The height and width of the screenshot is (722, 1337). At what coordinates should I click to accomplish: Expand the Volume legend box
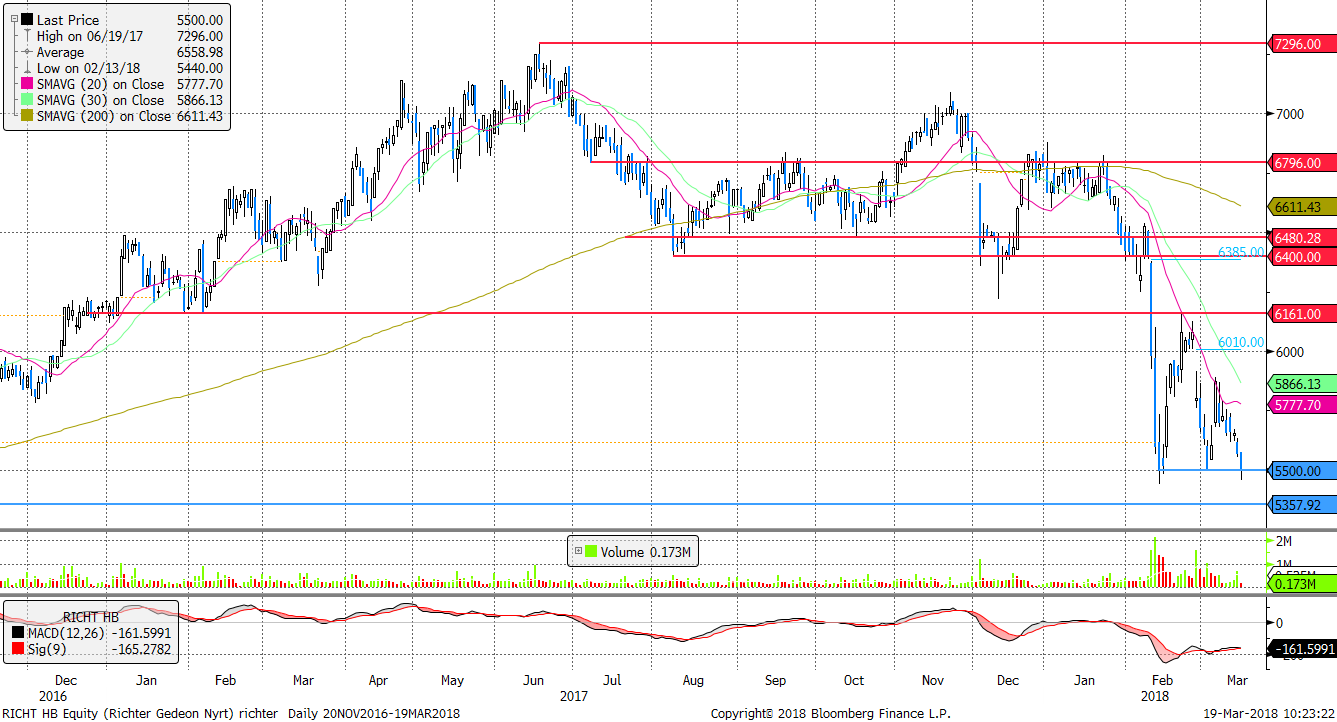pos(577,551)
